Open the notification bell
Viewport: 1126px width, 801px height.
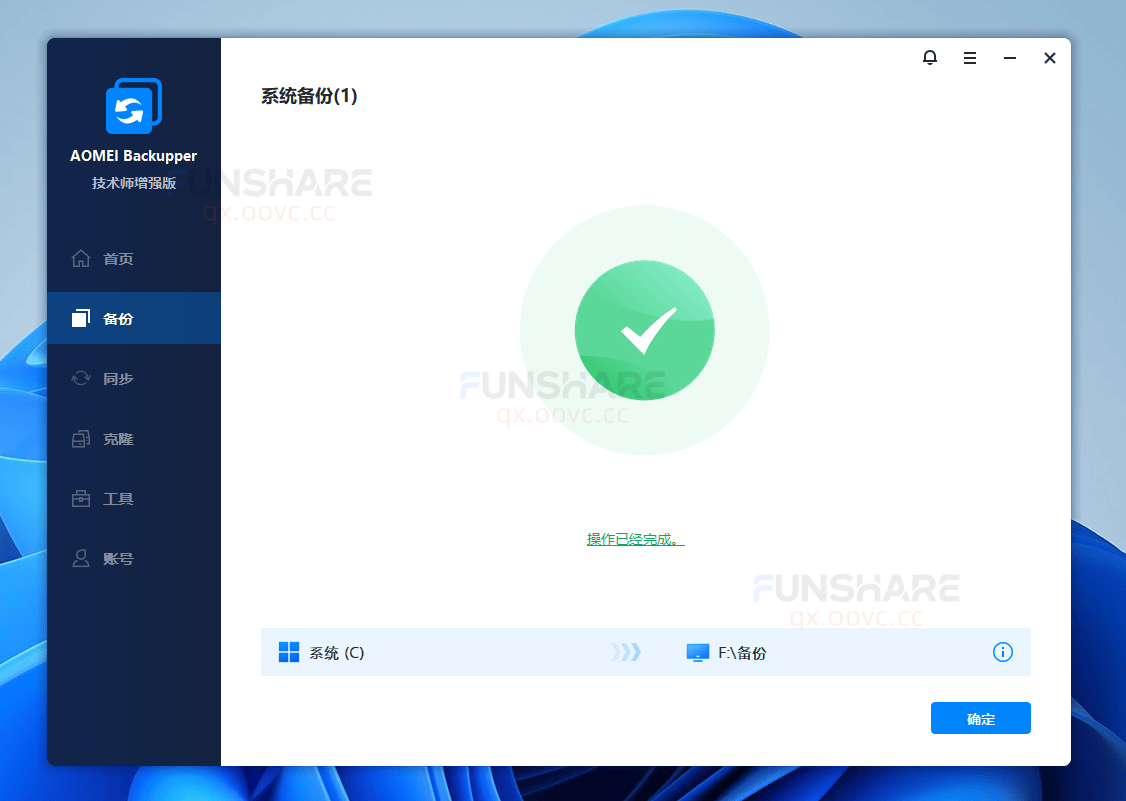(x=930, y=58)
